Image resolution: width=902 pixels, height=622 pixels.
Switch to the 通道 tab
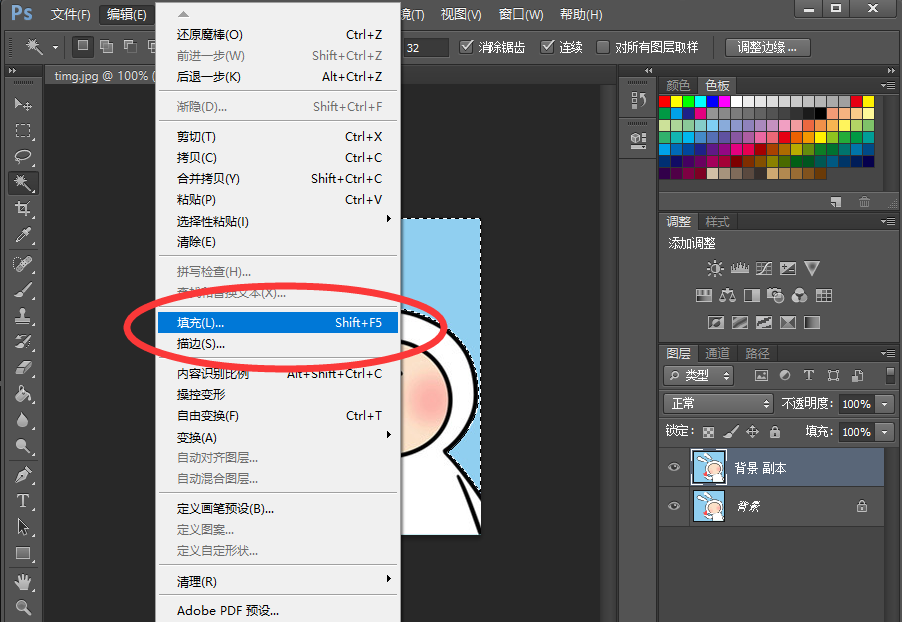[x=717, y=353]
